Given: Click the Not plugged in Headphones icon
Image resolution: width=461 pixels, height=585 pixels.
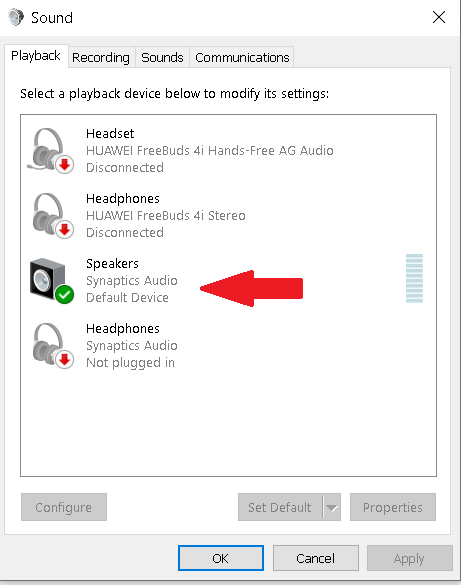Looking at the screenshot, I should click(52, 345).
